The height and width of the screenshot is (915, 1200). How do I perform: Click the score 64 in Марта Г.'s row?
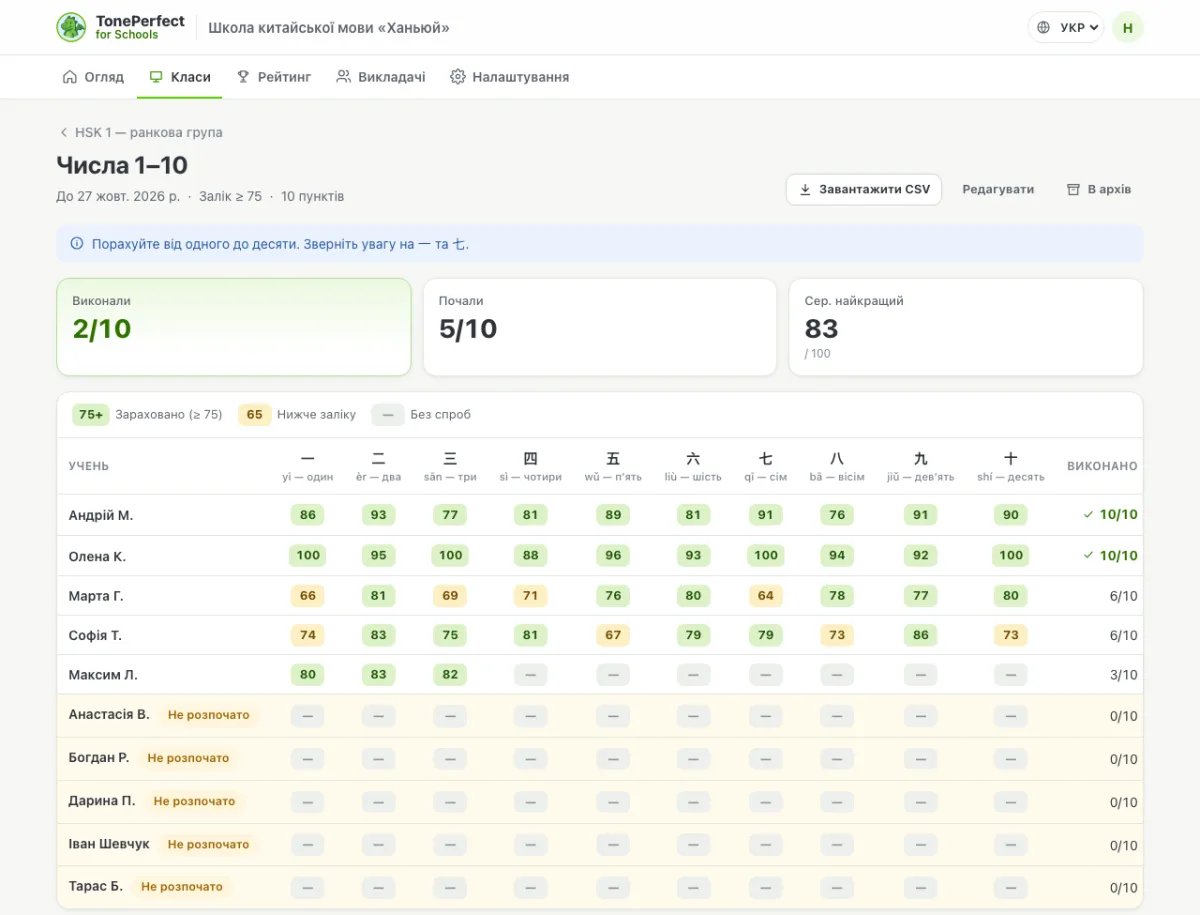tap(766, 596)
